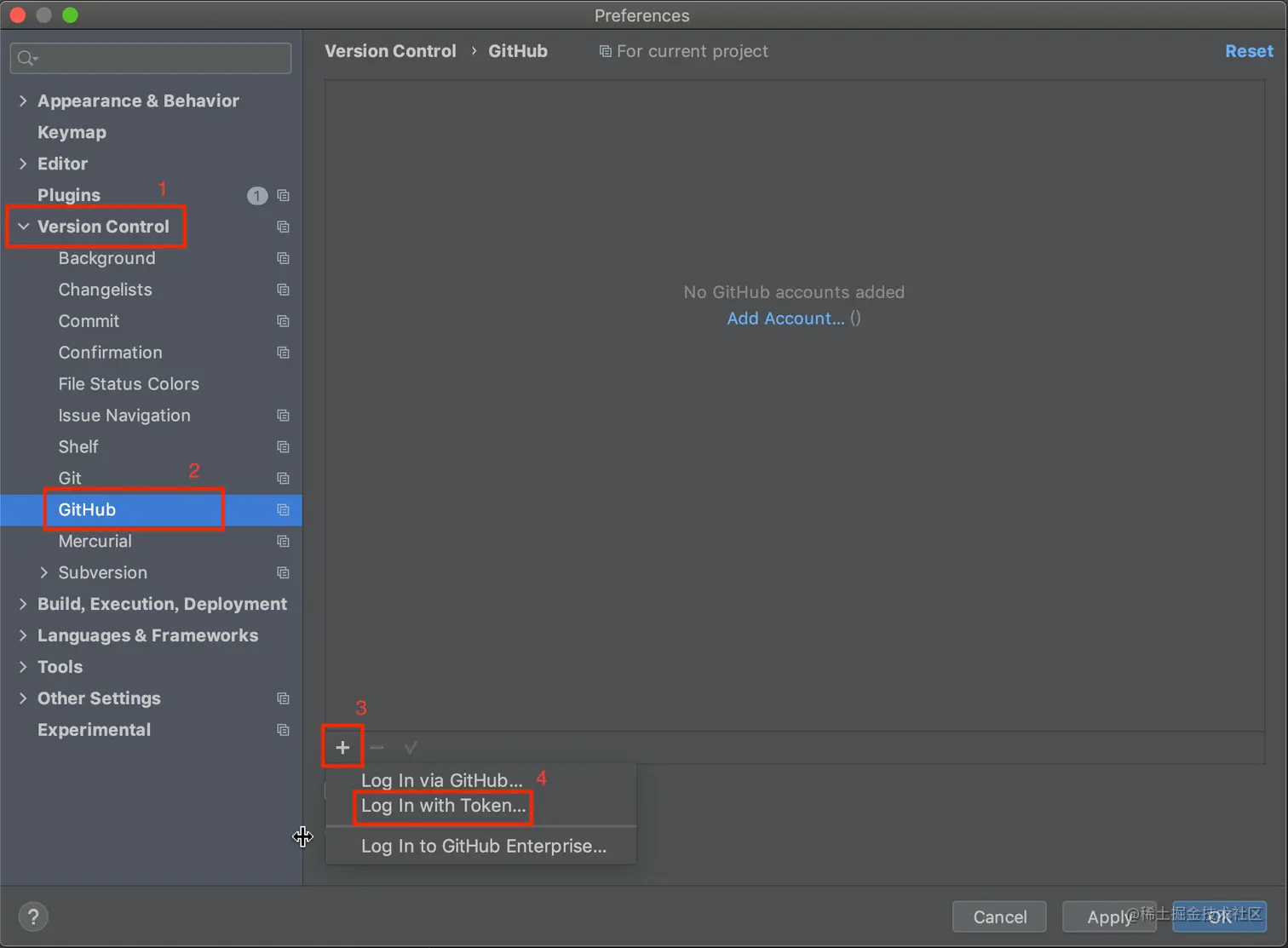Expand Appearance & Behavior section

[x=23, y=101]
